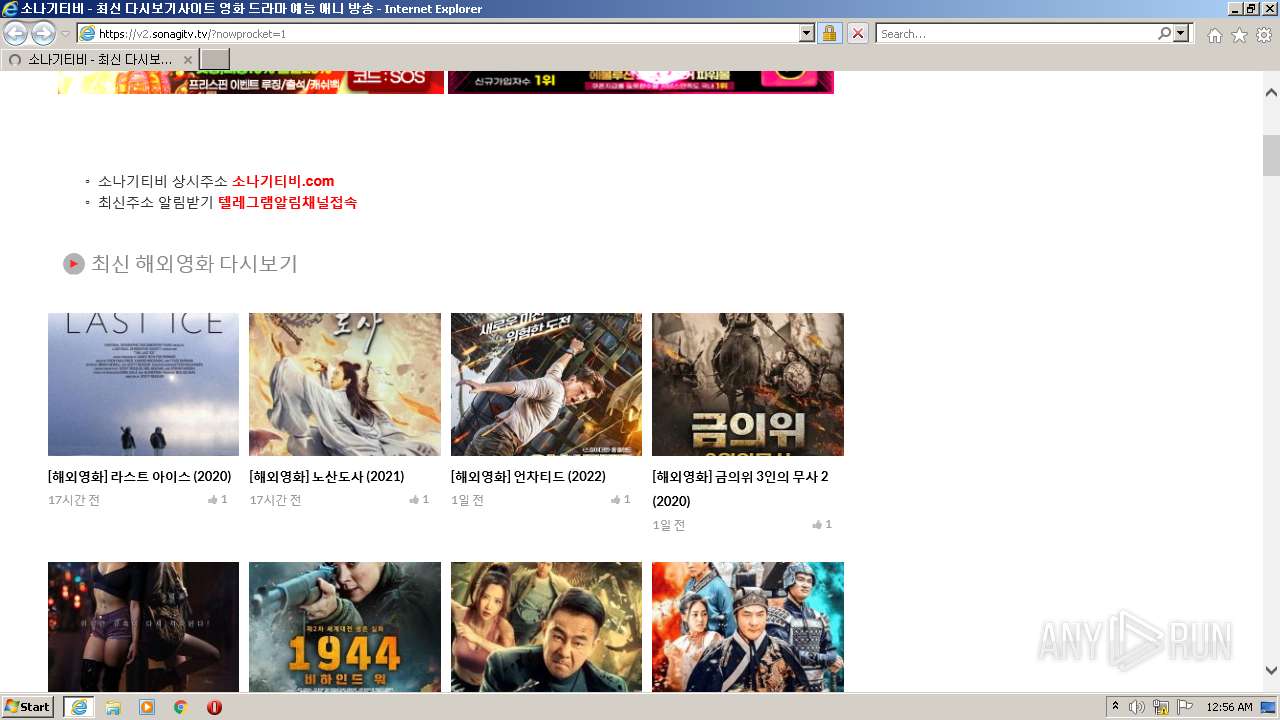Open the Home icon
1280x720 pixels.
coord(1214,35)
